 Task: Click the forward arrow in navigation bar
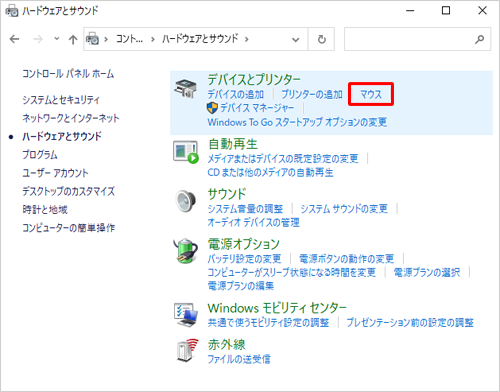tap(38, 39)
